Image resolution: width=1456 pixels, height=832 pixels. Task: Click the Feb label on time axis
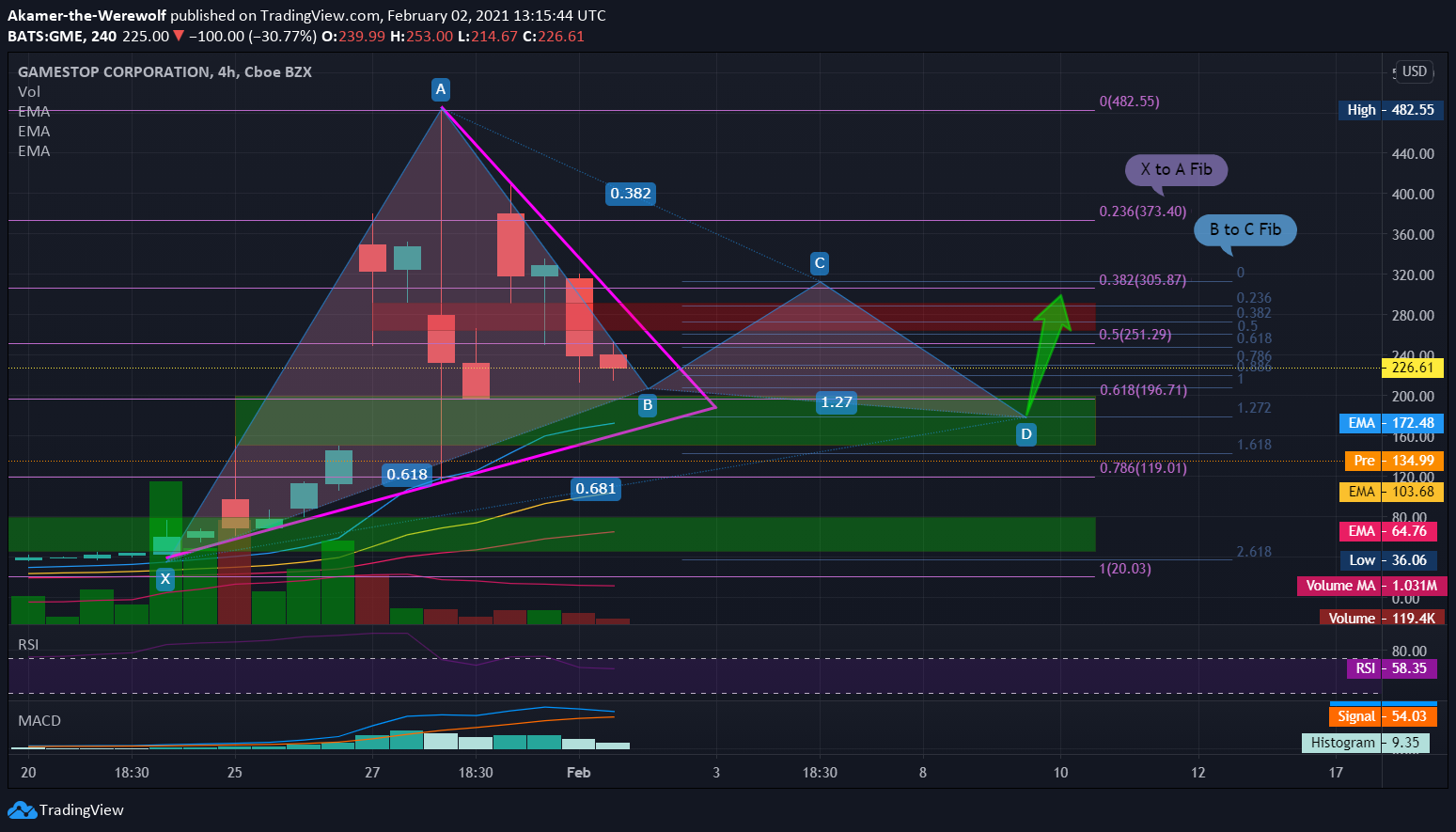point(579,773)
